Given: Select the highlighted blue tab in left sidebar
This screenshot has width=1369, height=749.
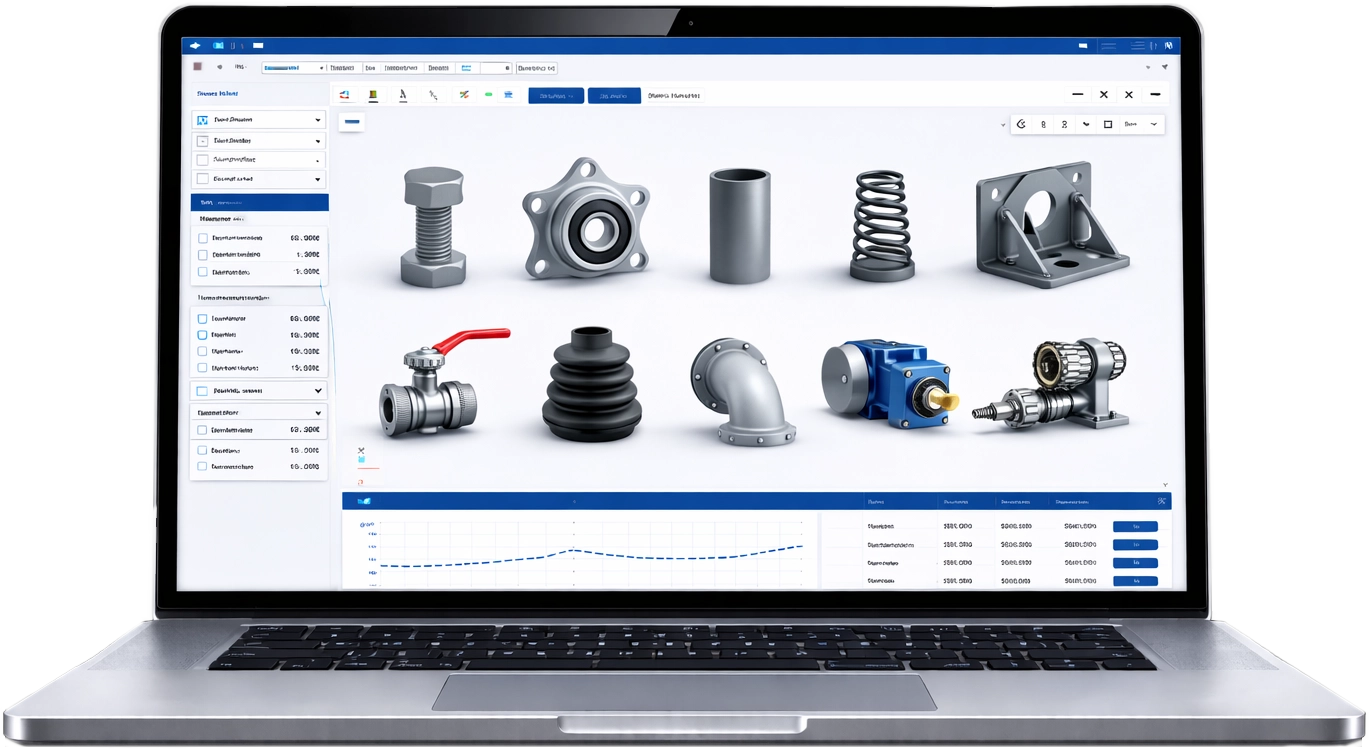Looking at the screenshot, I should tap(259, 202).
